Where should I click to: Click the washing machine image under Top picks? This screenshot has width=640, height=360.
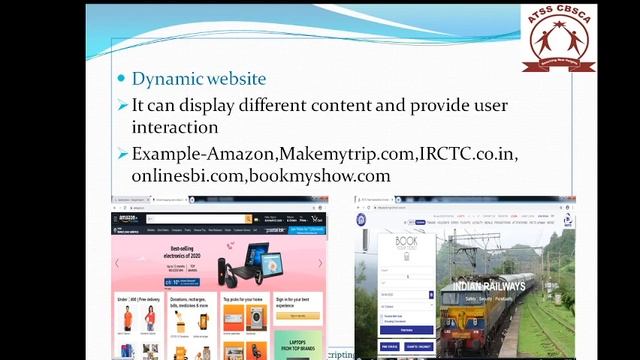[256, 318]
